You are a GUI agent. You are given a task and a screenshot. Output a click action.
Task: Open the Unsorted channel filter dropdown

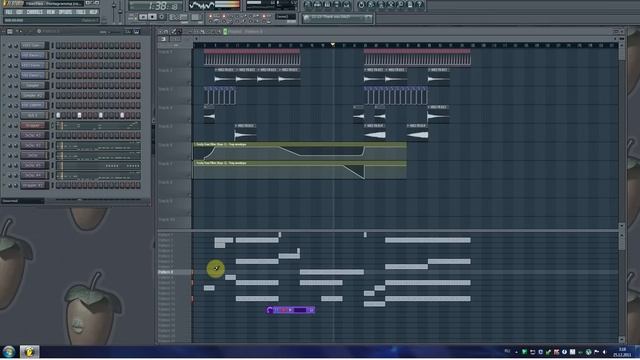22,201
